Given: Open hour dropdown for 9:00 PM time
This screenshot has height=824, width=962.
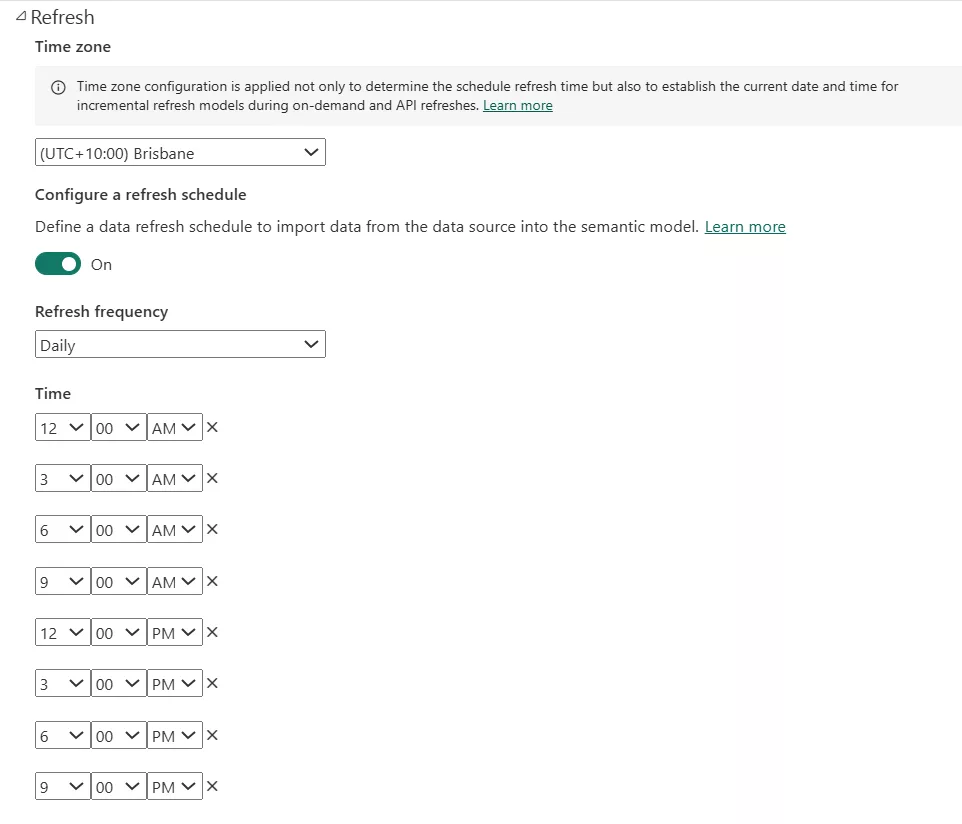Looking at the screenshot, I should click(63, 786).
